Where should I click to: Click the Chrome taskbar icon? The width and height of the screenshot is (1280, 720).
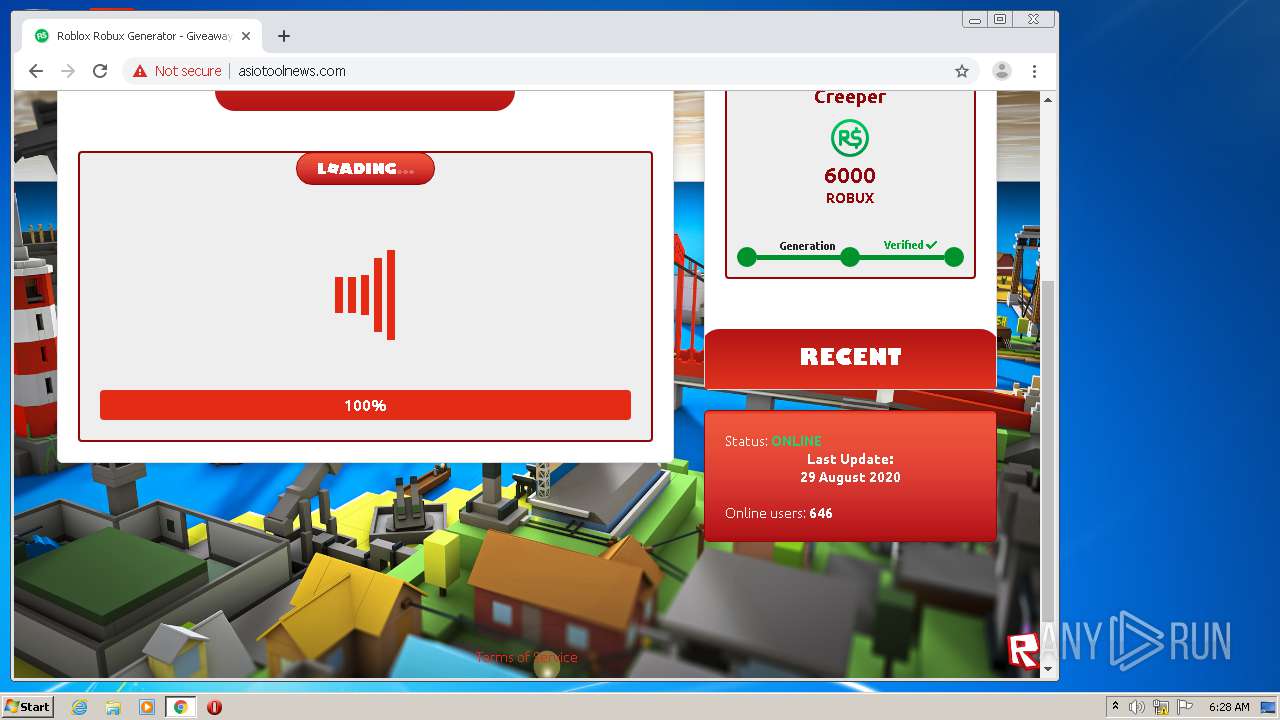[181, 707]
